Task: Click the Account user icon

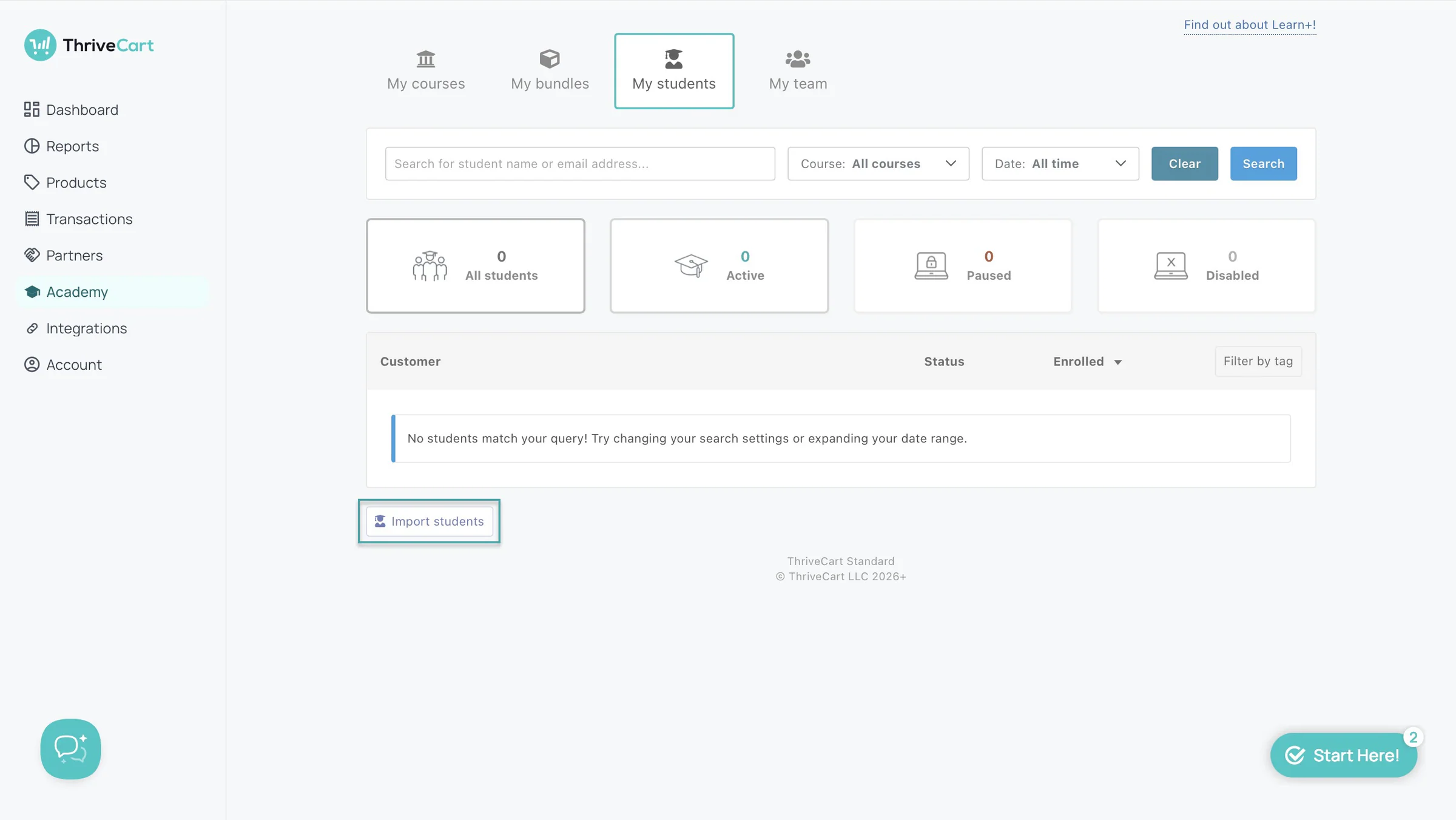Action: [x=32, y=365]
